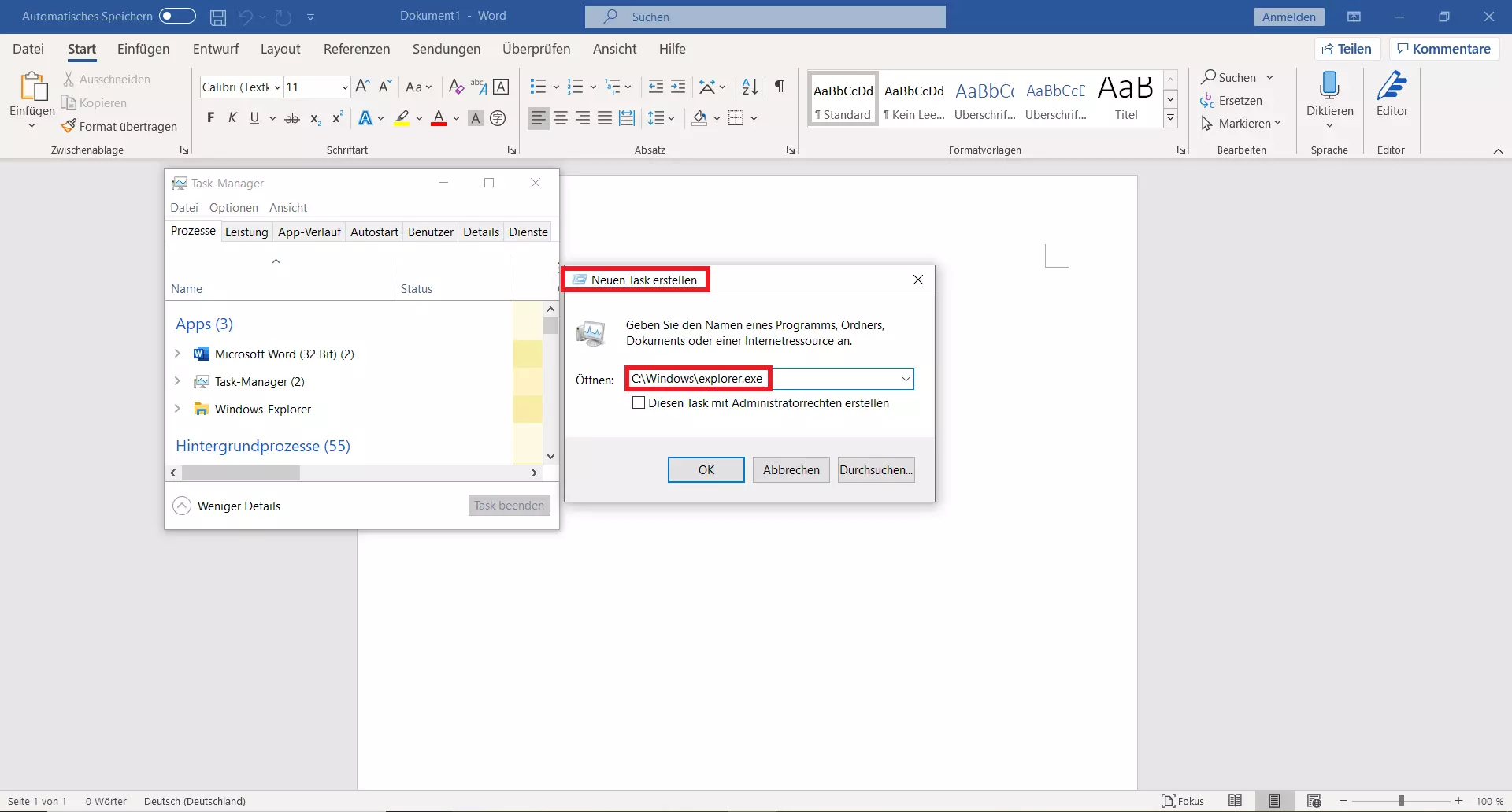Collapse the ribbon with the chevron
Image resolution: width=1512 pixels, height=812 pixels.
pyautogui.click(x=1498, y=150)
